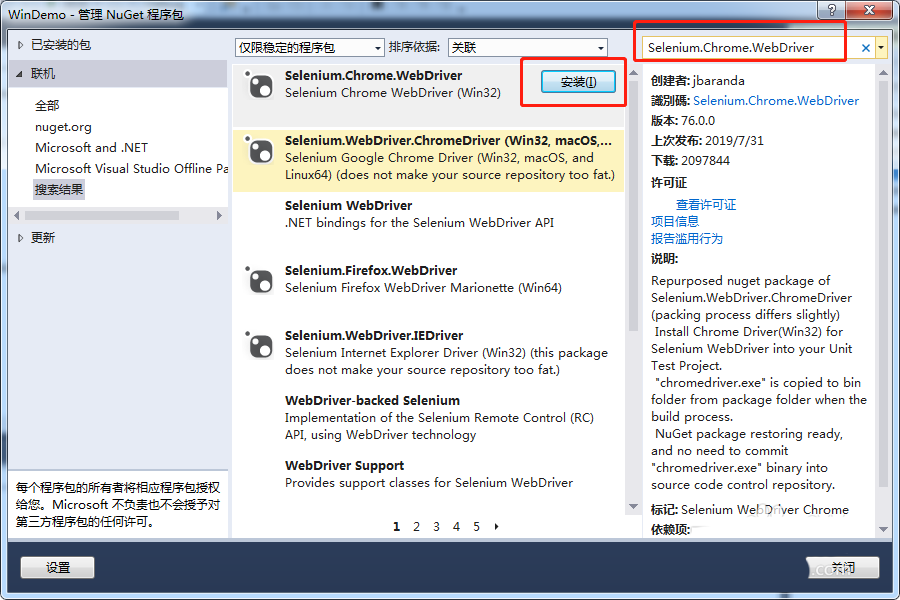The image size is (900, 600).
Task: Click the creator name jbaranda
Action: (719, 80)
